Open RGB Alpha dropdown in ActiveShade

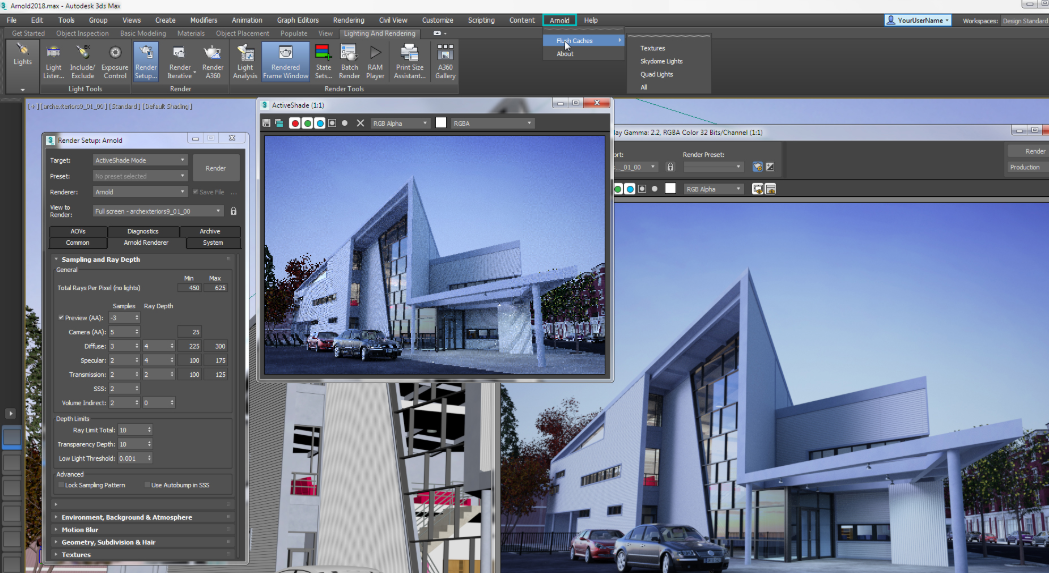point(400,123)
